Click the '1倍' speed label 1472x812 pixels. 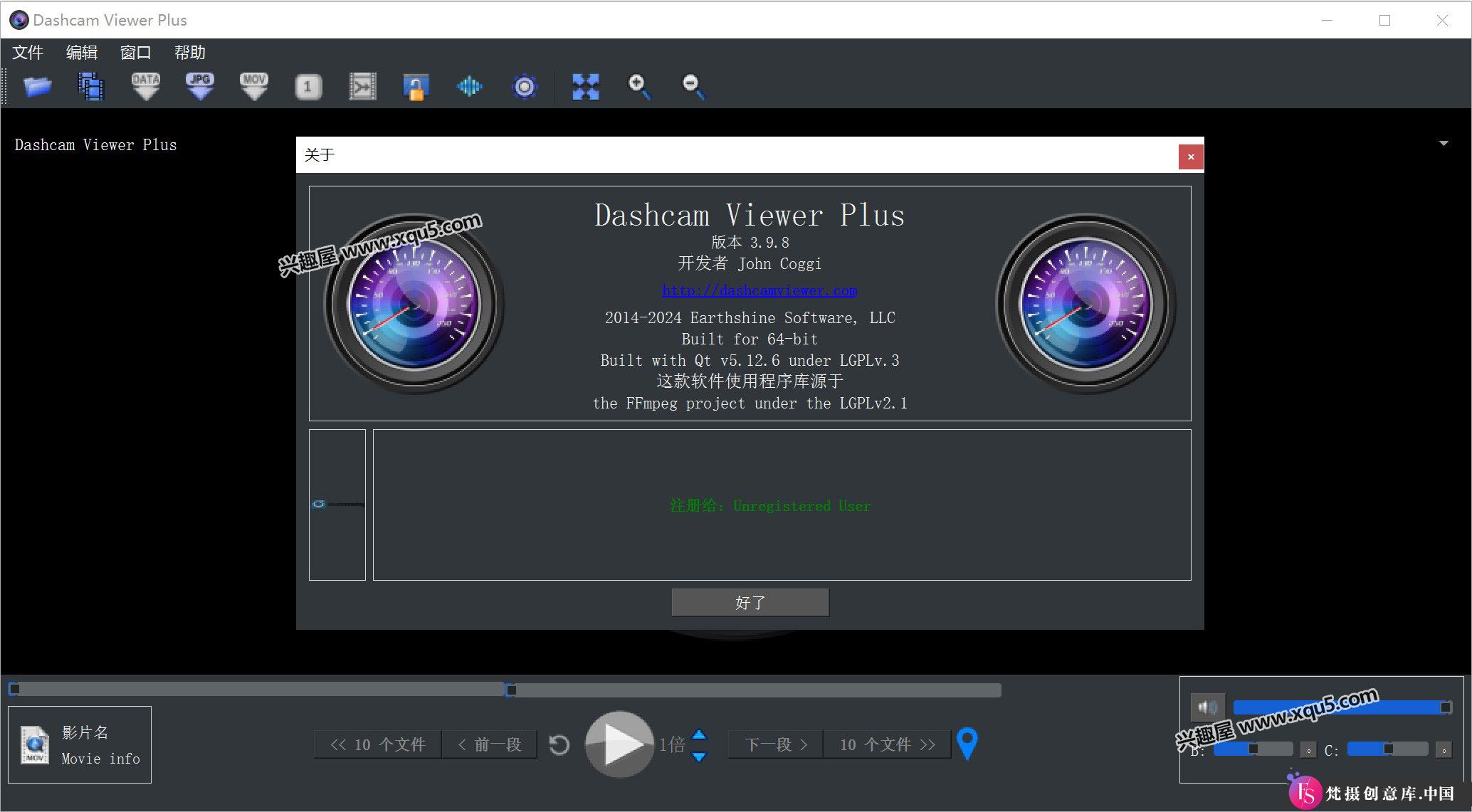[672, 745]
